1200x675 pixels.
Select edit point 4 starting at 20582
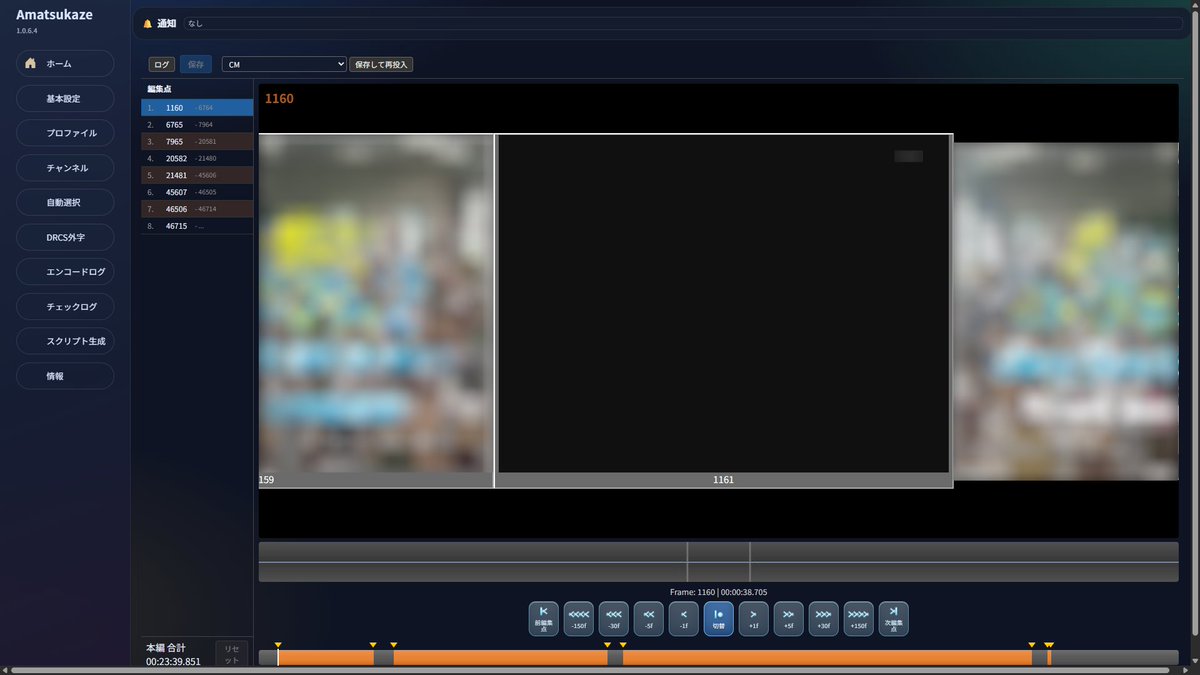tap(197, 158)
